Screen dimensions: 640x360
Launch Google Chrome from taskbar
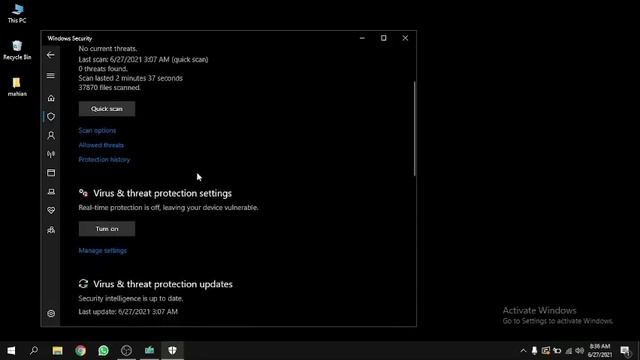[x=80, y=350]
